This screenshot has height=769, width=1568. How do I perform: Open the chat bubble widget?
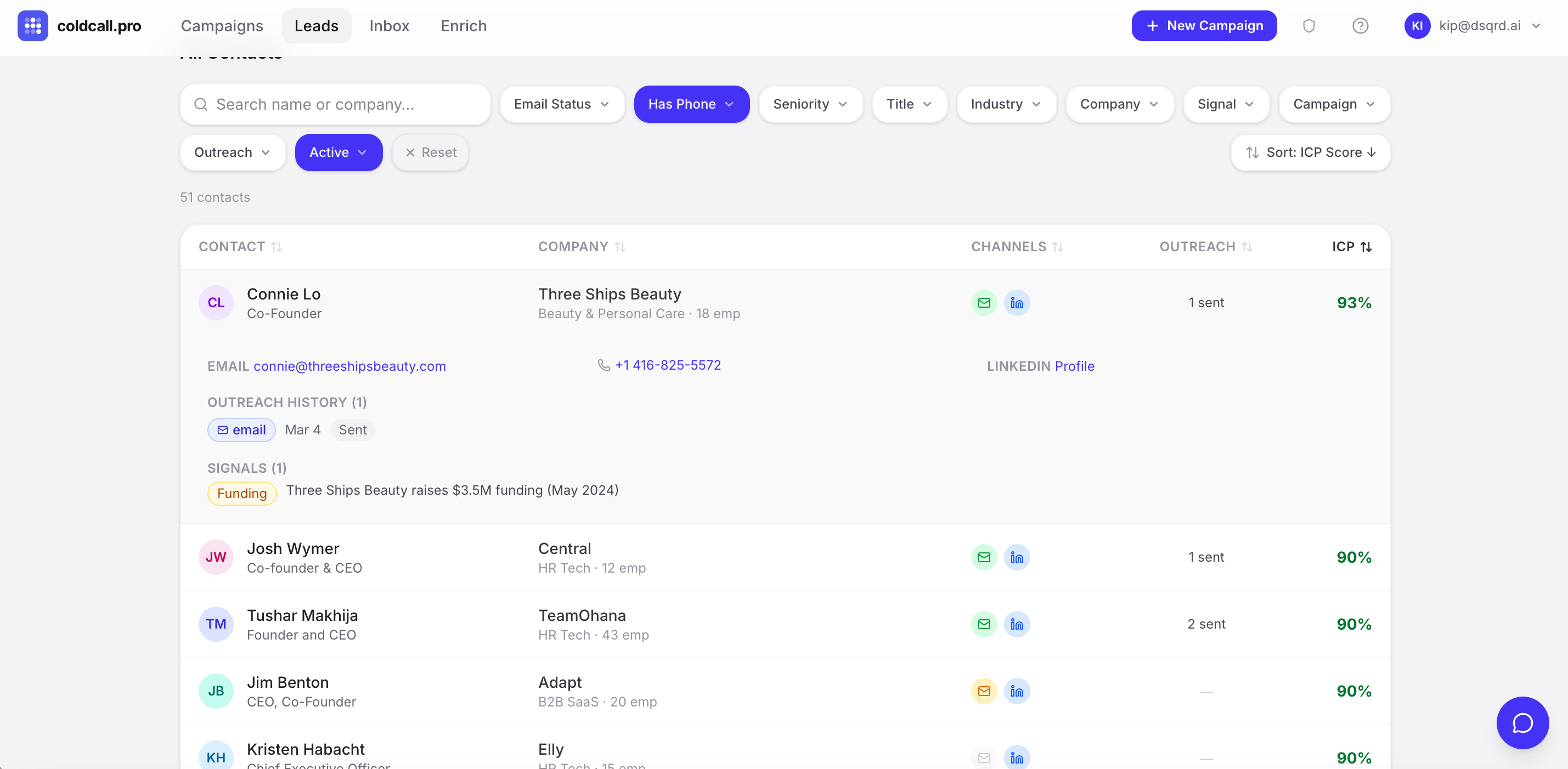coord(1522,722)
